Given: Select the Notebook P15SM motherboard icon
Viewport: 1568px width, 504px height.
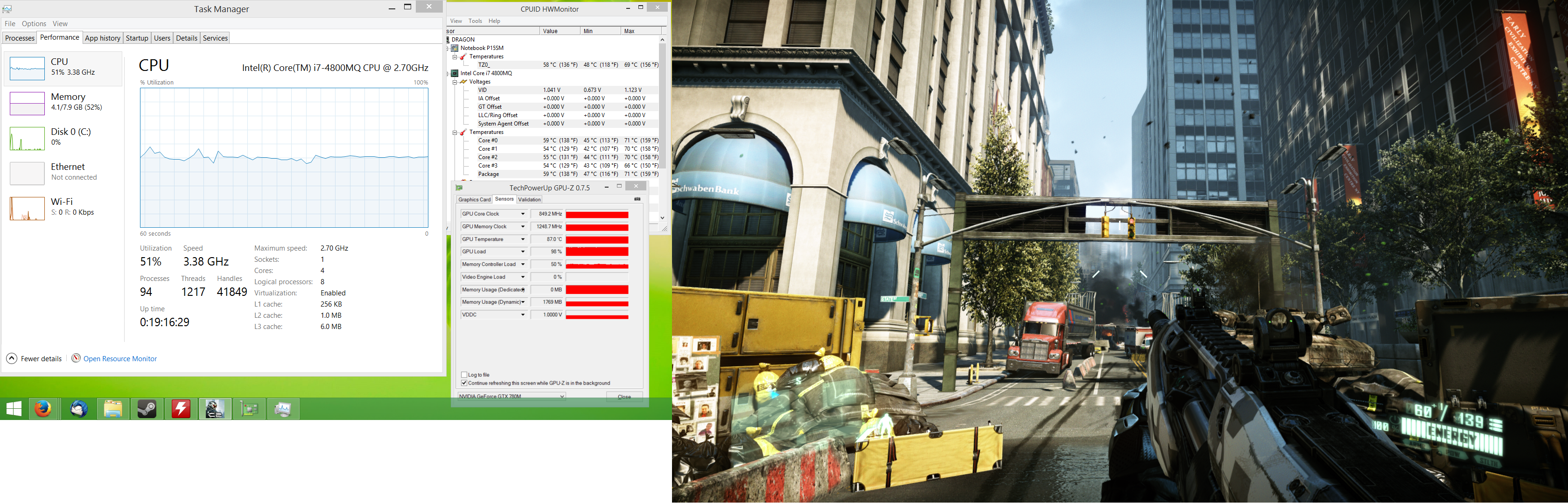Looking at the screenshot, I should tap(455, 48).
